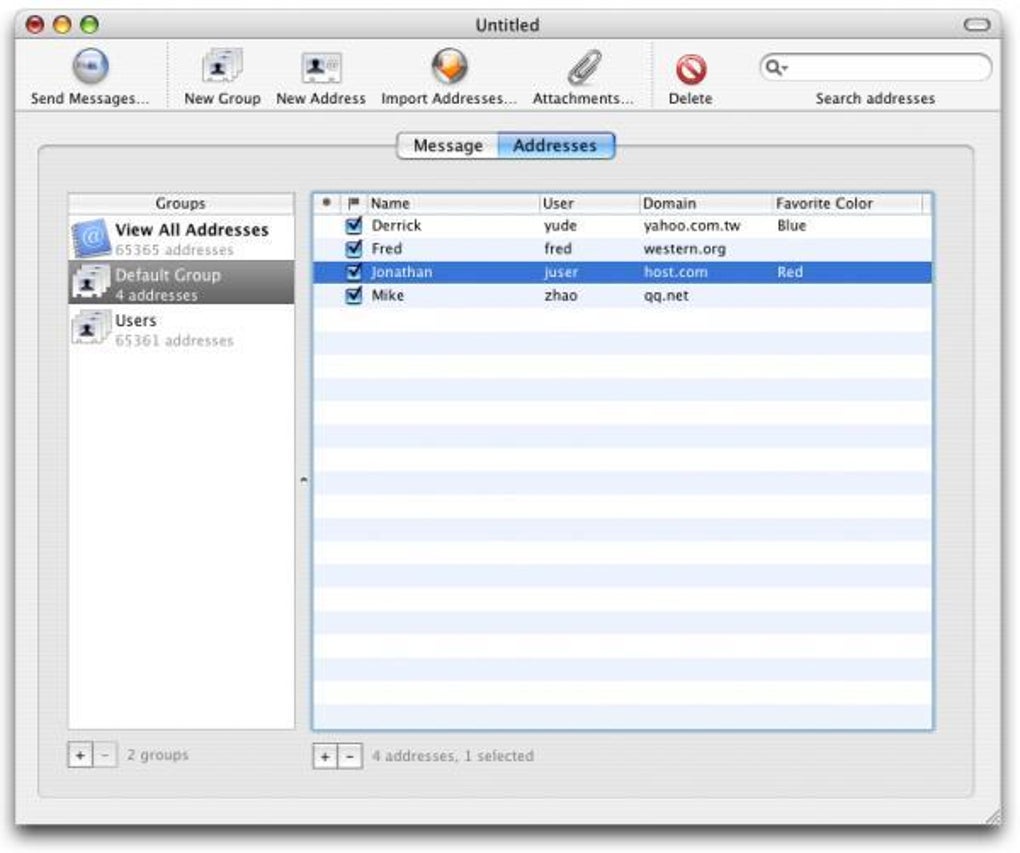Create a group with New Group icon
1020x853 pixels.
[222, 66]
